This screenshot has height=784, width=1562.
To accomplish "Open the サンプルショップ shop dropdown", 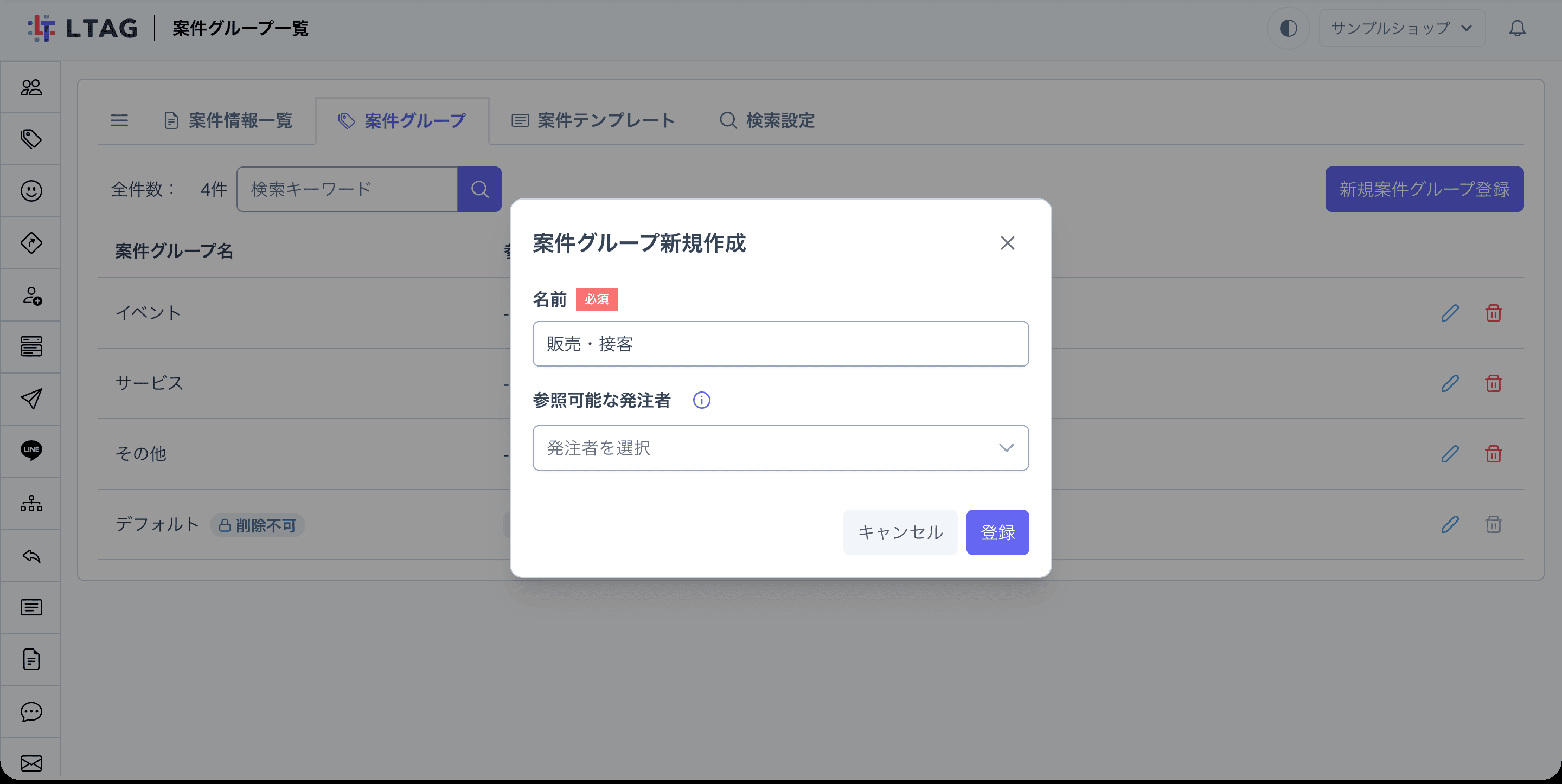I will click(x=1402, y=28).
